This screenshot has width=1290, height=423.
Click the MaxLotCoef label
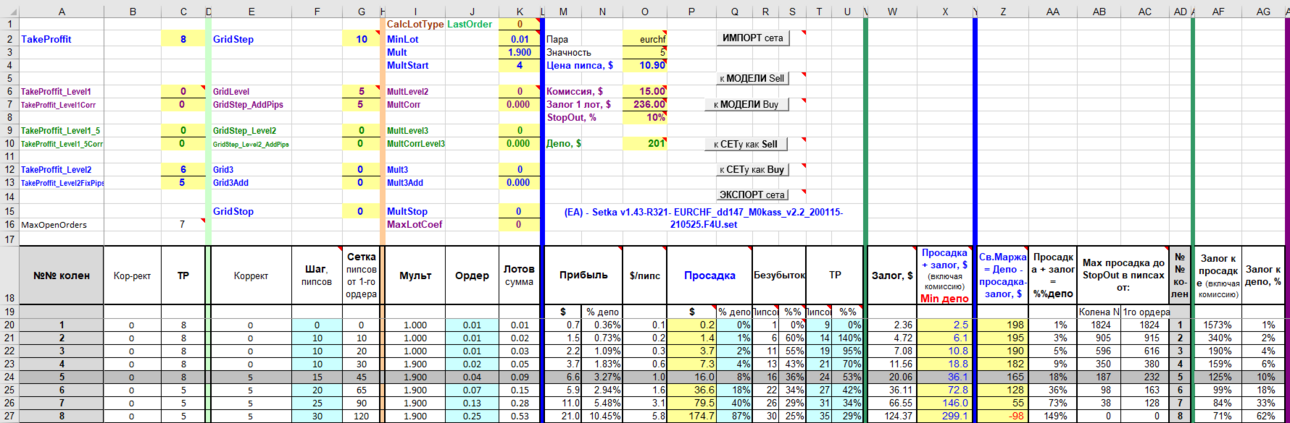point(415,225)
